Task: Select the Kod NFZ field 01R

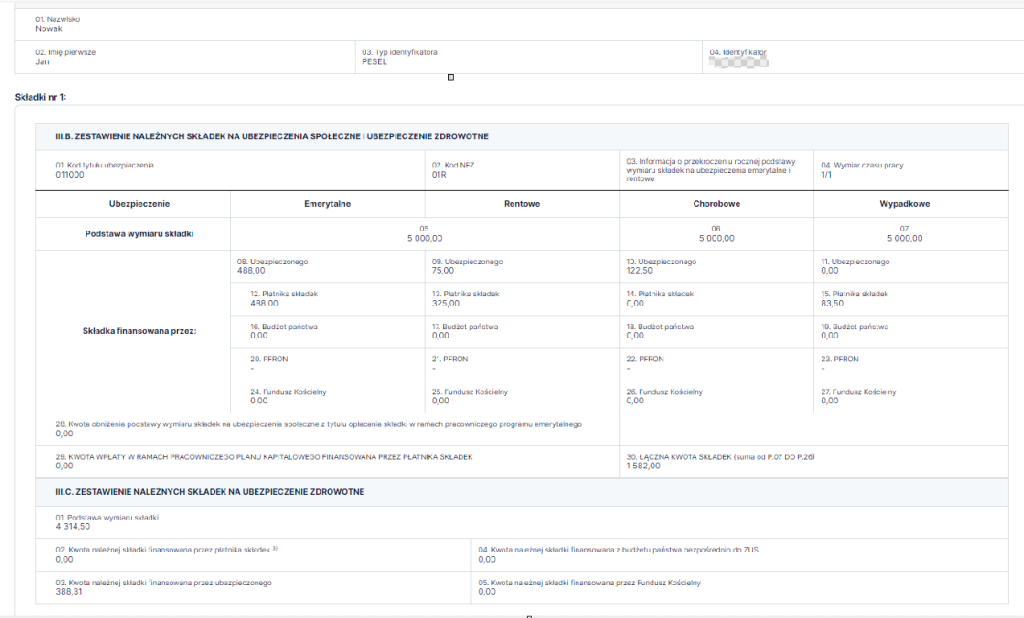Action: pyautogui.click(x=438, y=174)
